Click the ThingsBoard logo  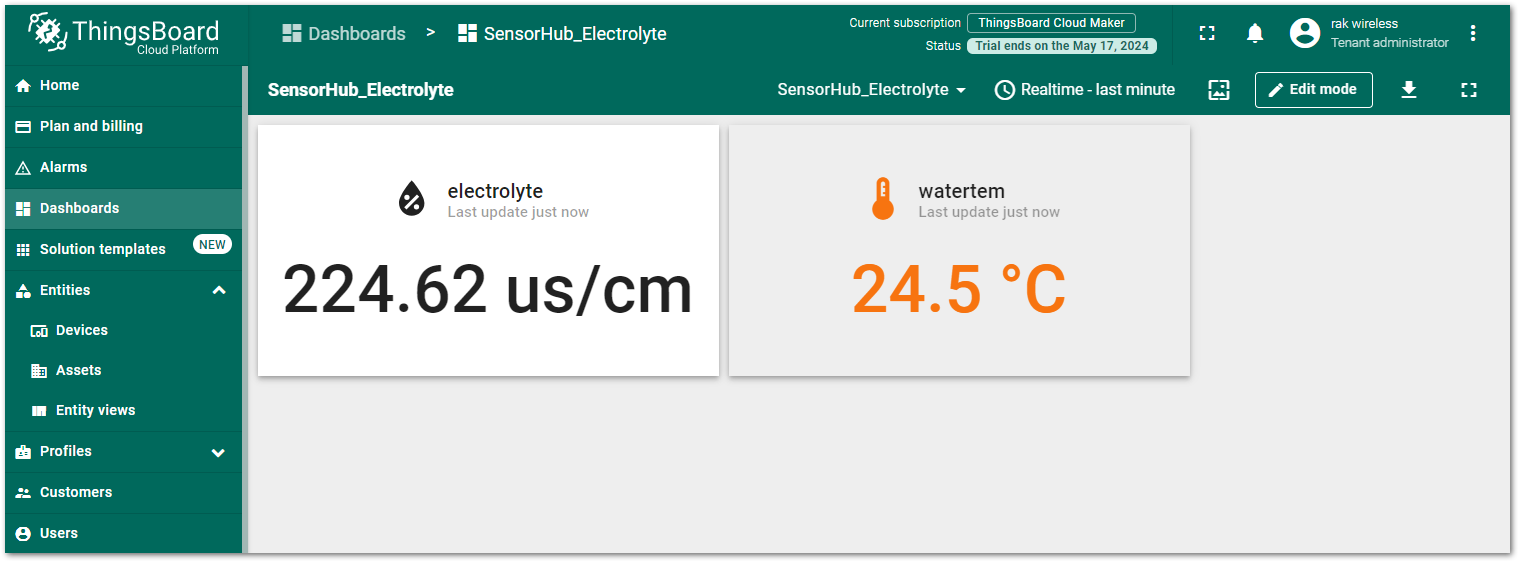click(124, 33)
